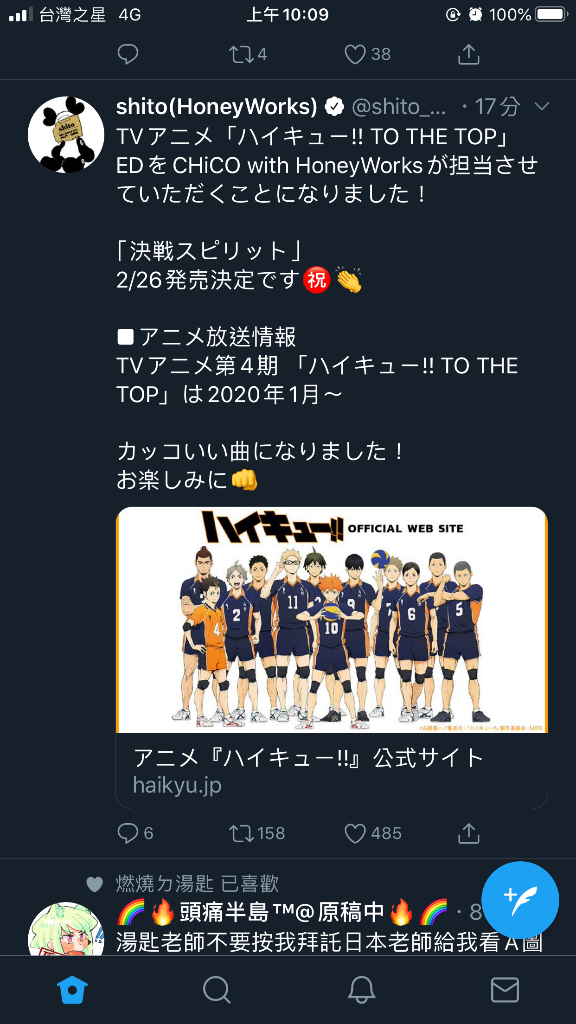Reply to the top tweet above shito's
576x1024 pixels.
128,54
